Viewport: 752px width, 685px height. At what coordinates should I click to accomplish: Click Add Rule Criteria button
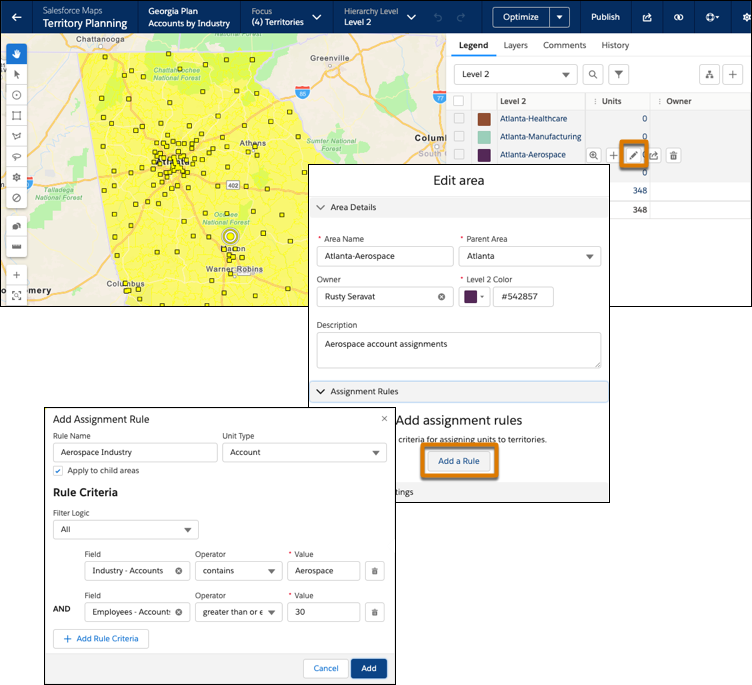(101, 639)
